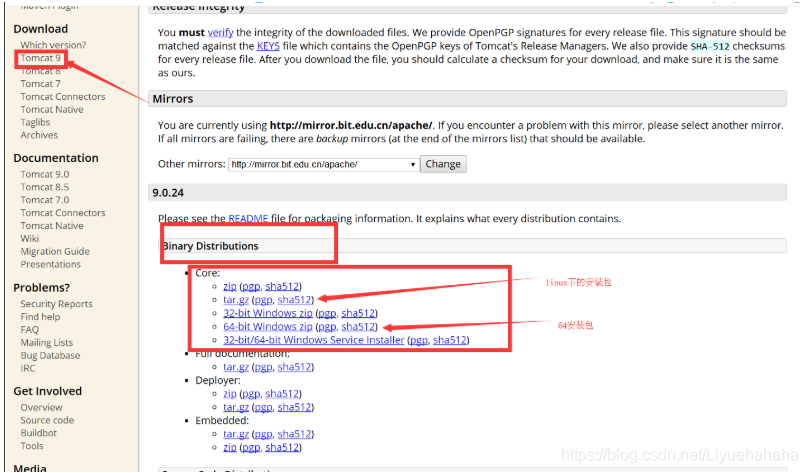The height and width of the screenshot is (473, 808).
Task: Open the Presentations link
Action: pos(50,264)
